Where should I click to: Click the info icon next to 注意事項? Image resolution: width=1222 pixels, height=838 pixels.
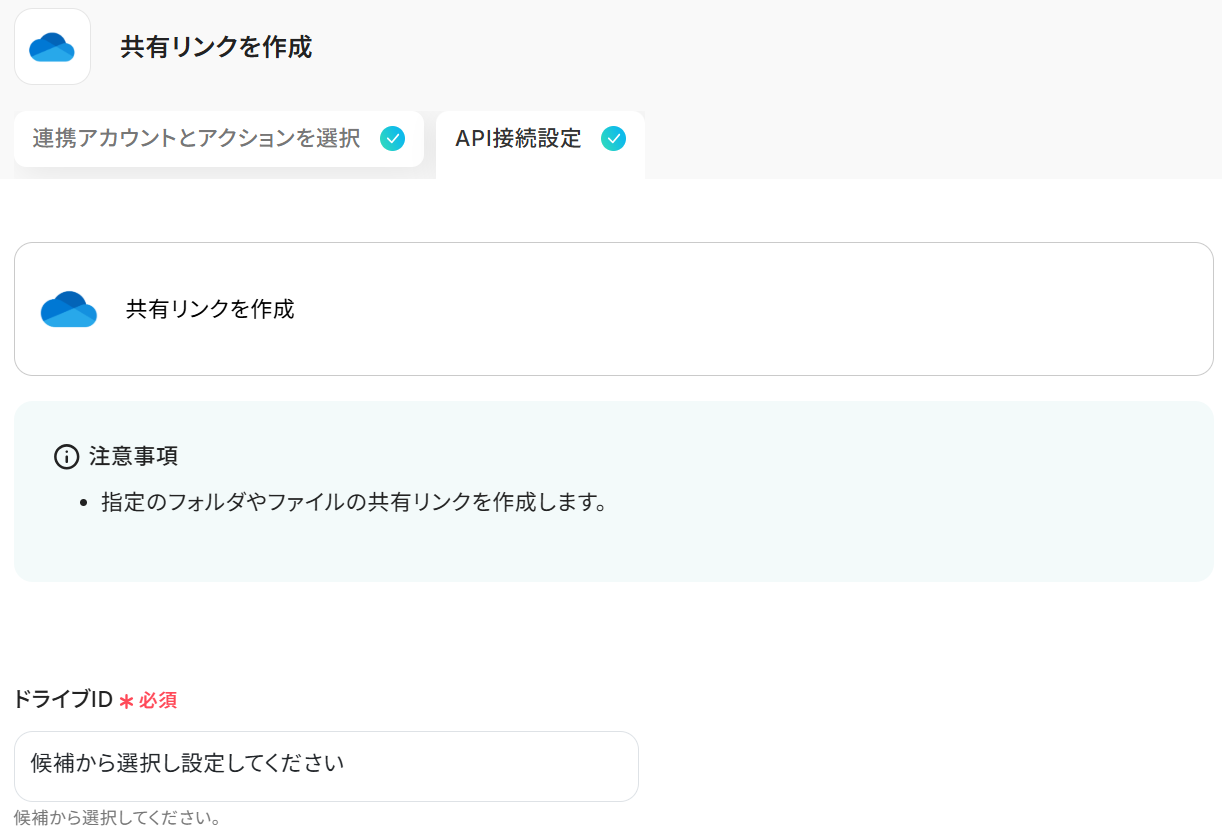click(x=66, y=457)
